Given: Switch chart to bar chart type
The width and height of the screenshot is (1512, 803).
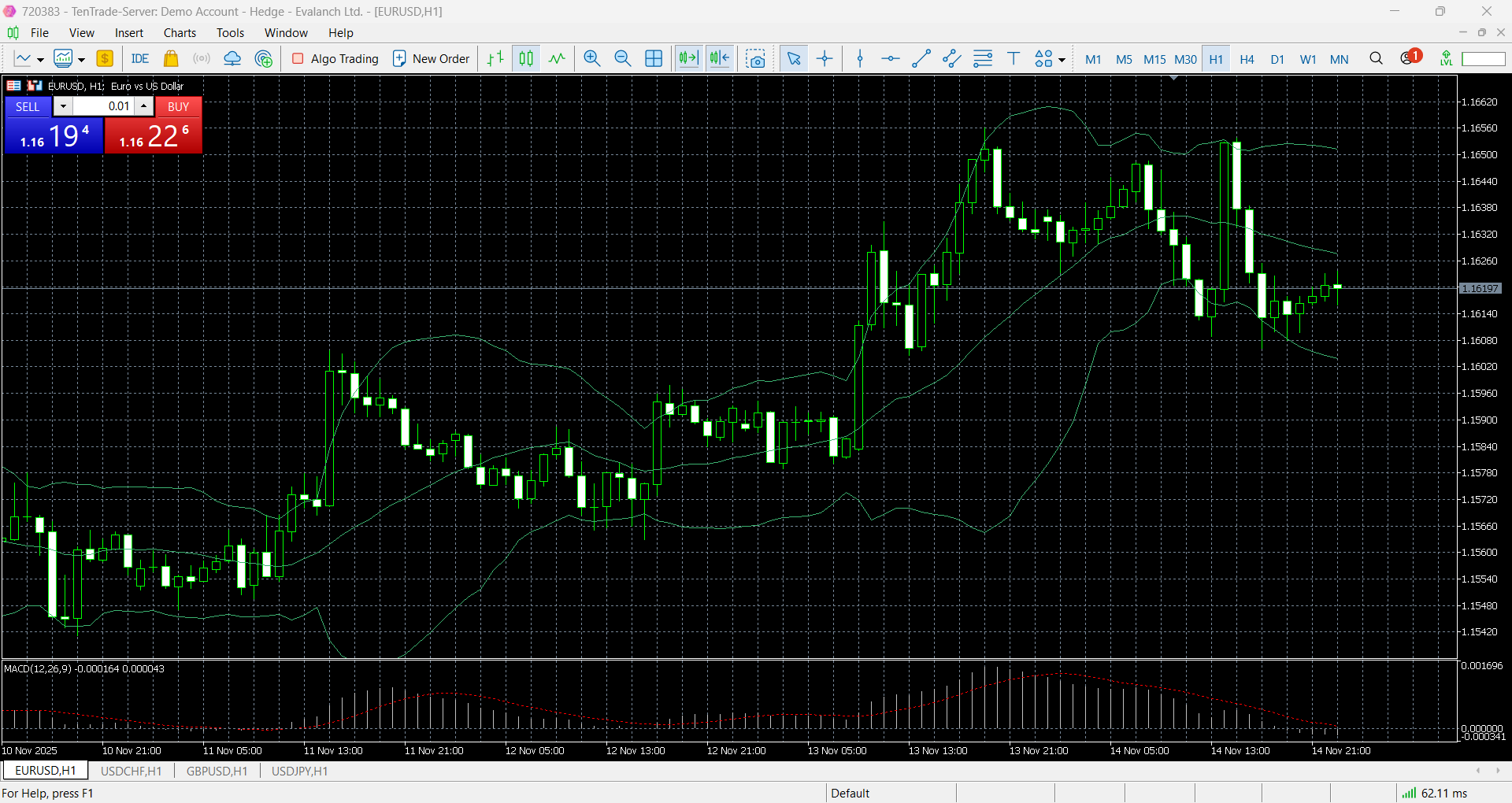Looking at the screenshot, I should point(495,59).
